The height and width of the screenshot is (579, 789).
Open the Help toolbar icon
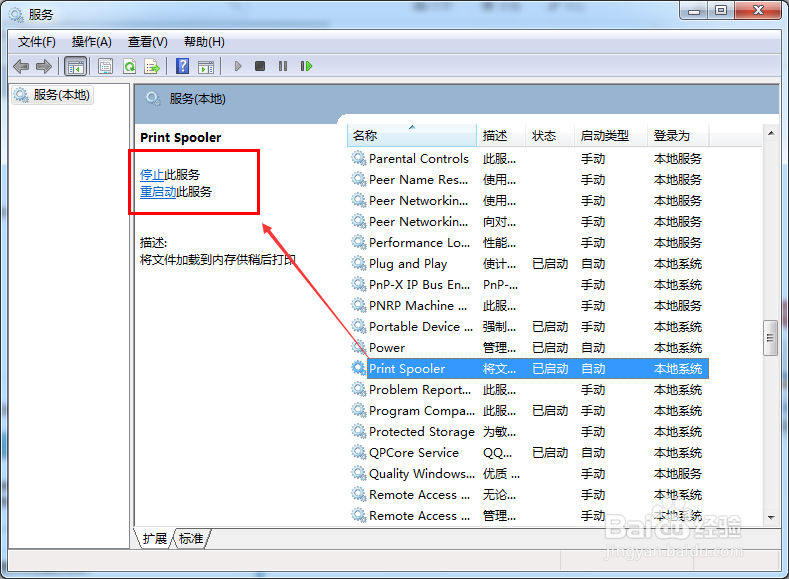click(x=182, y=66)
